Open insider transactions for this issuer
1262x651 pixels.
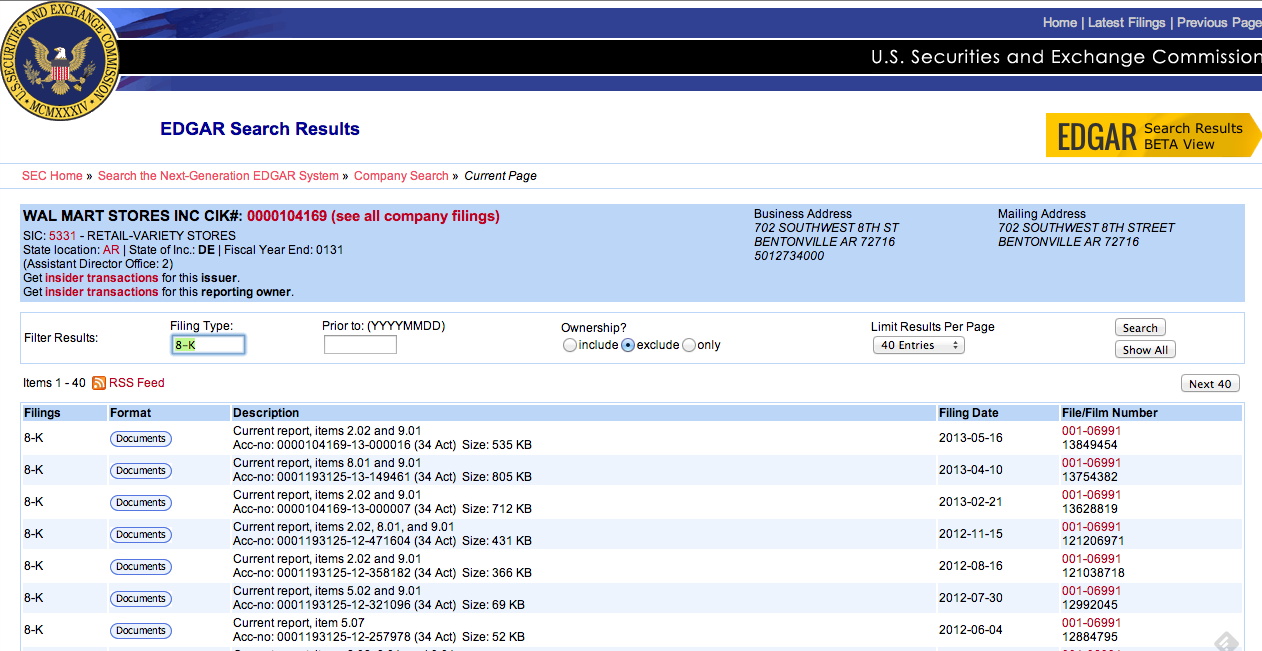101,278
